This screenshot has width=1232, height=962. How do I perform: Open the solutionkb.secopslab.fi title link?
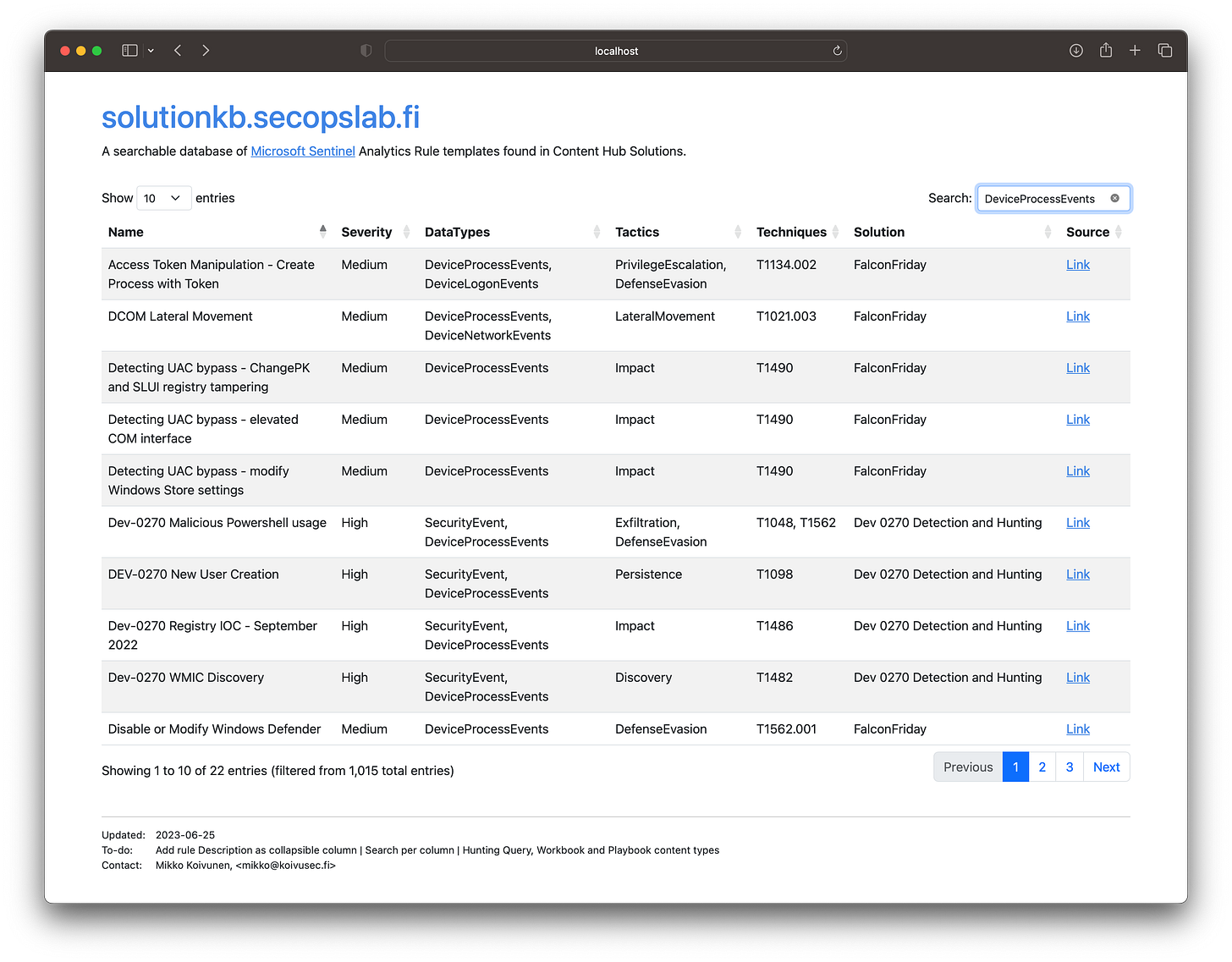click(261, 118)
